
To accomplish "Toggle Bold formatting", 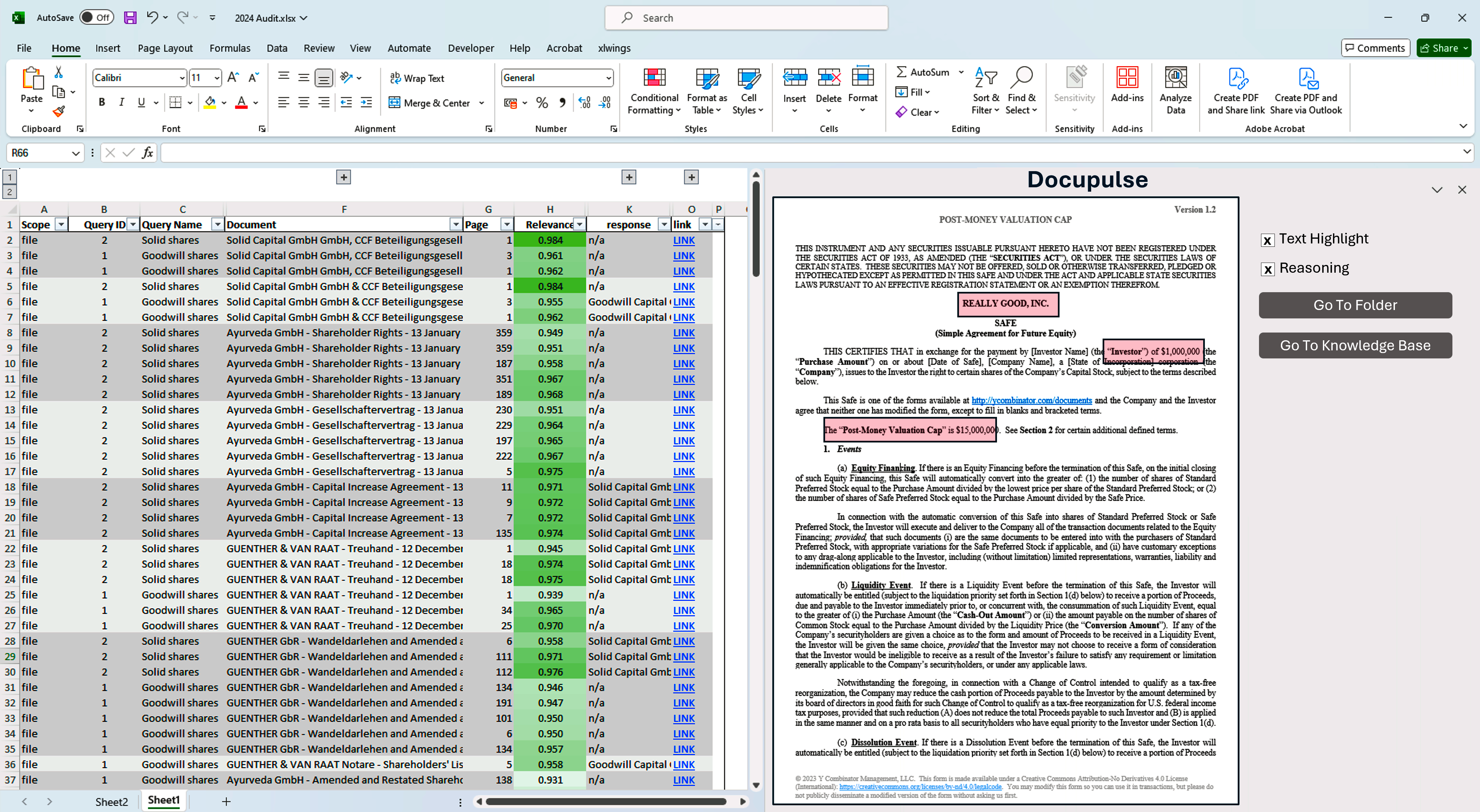I will 102,103.
